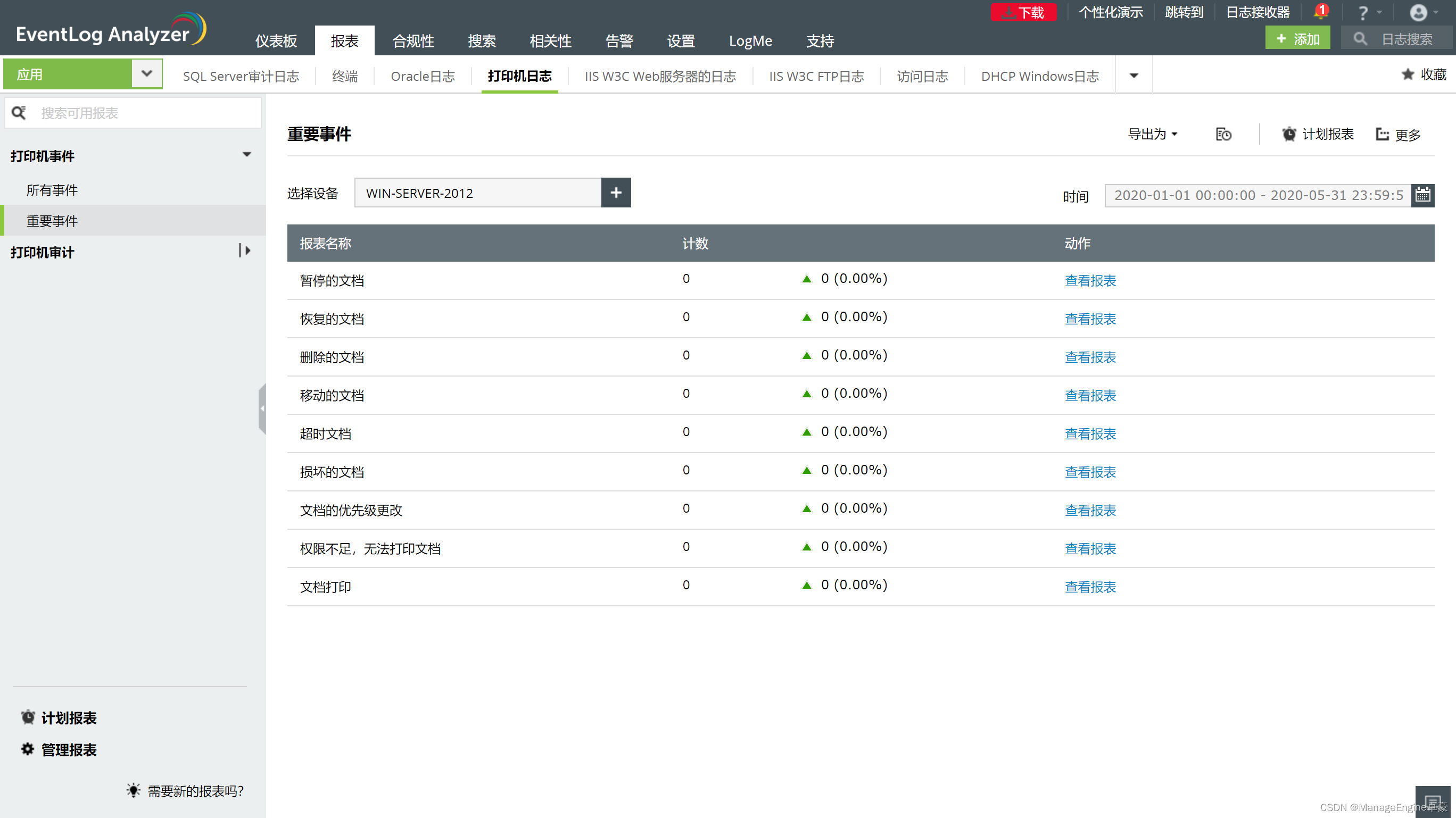Open the 设置 tab
This screenshot has width=1456, height=818.
point(681,40)
